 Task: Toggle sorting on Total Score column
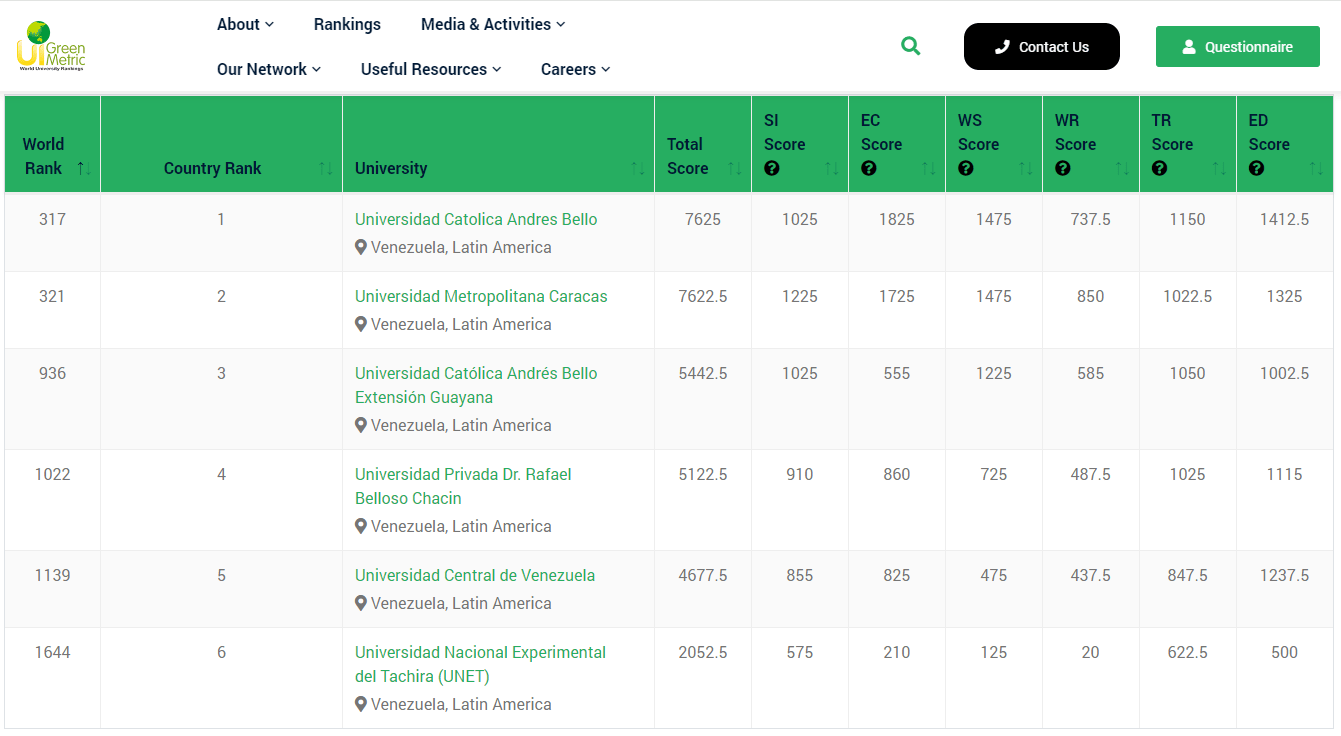click(735, 169)
